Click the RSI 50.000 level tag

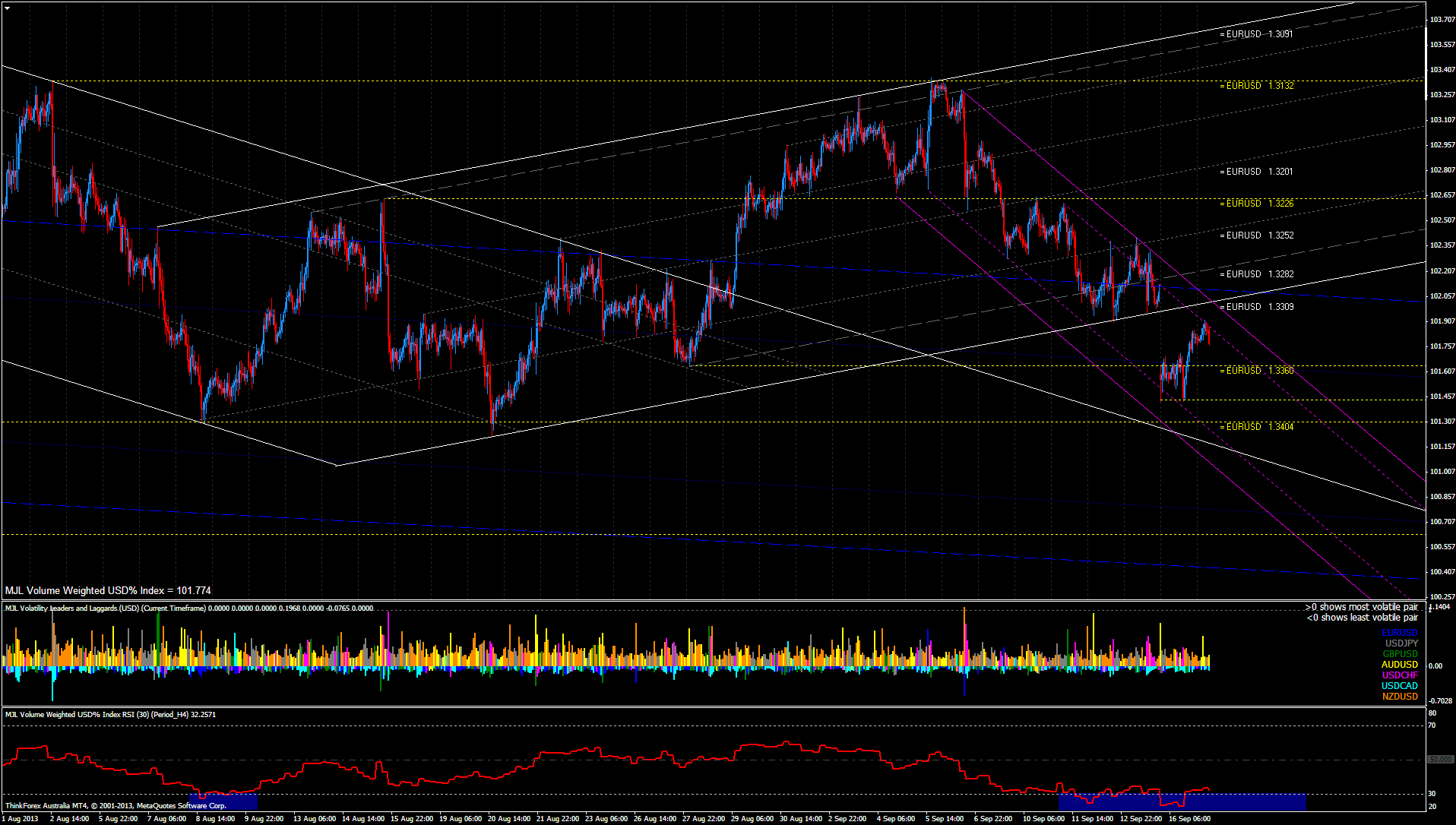point(1440,760)
